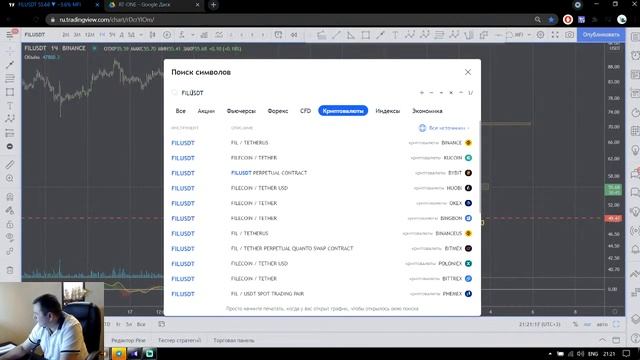Select the text tool in left sidebar
The width and height of the screenshot is (640, 360).
(x=10, y=106)
